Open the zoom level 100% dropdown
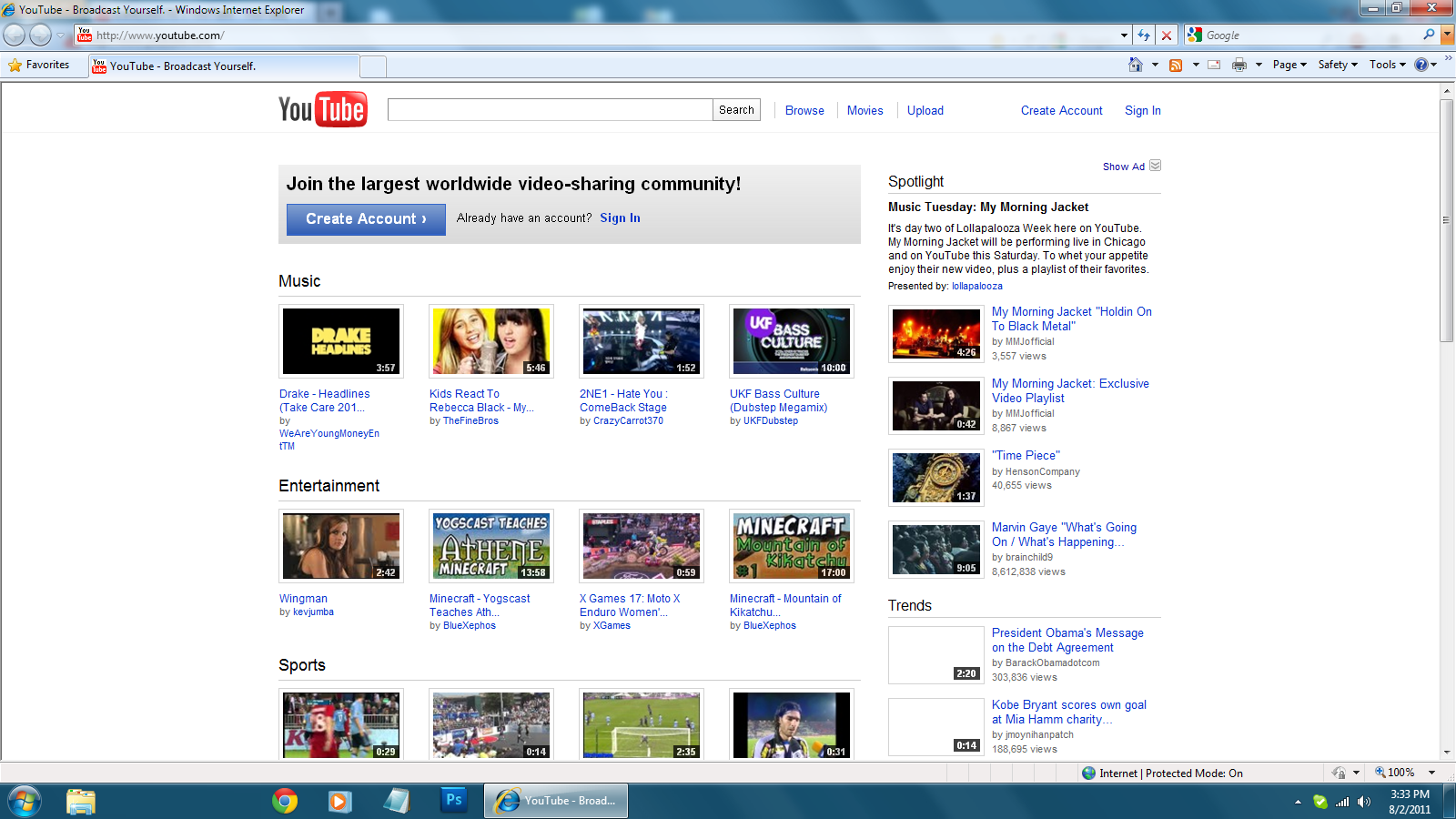The height and width of the screenshot is (819, 1456). (1431, 773)
